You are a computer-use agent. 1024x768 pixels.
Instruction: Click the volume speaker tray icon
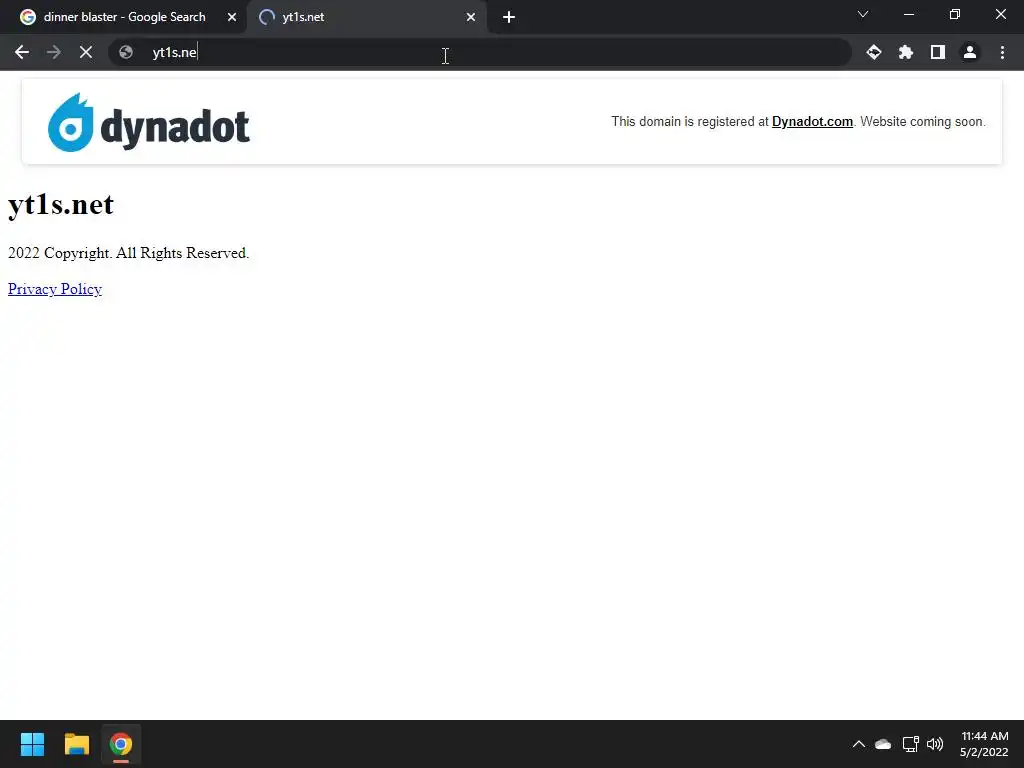(x=935, y=744)
